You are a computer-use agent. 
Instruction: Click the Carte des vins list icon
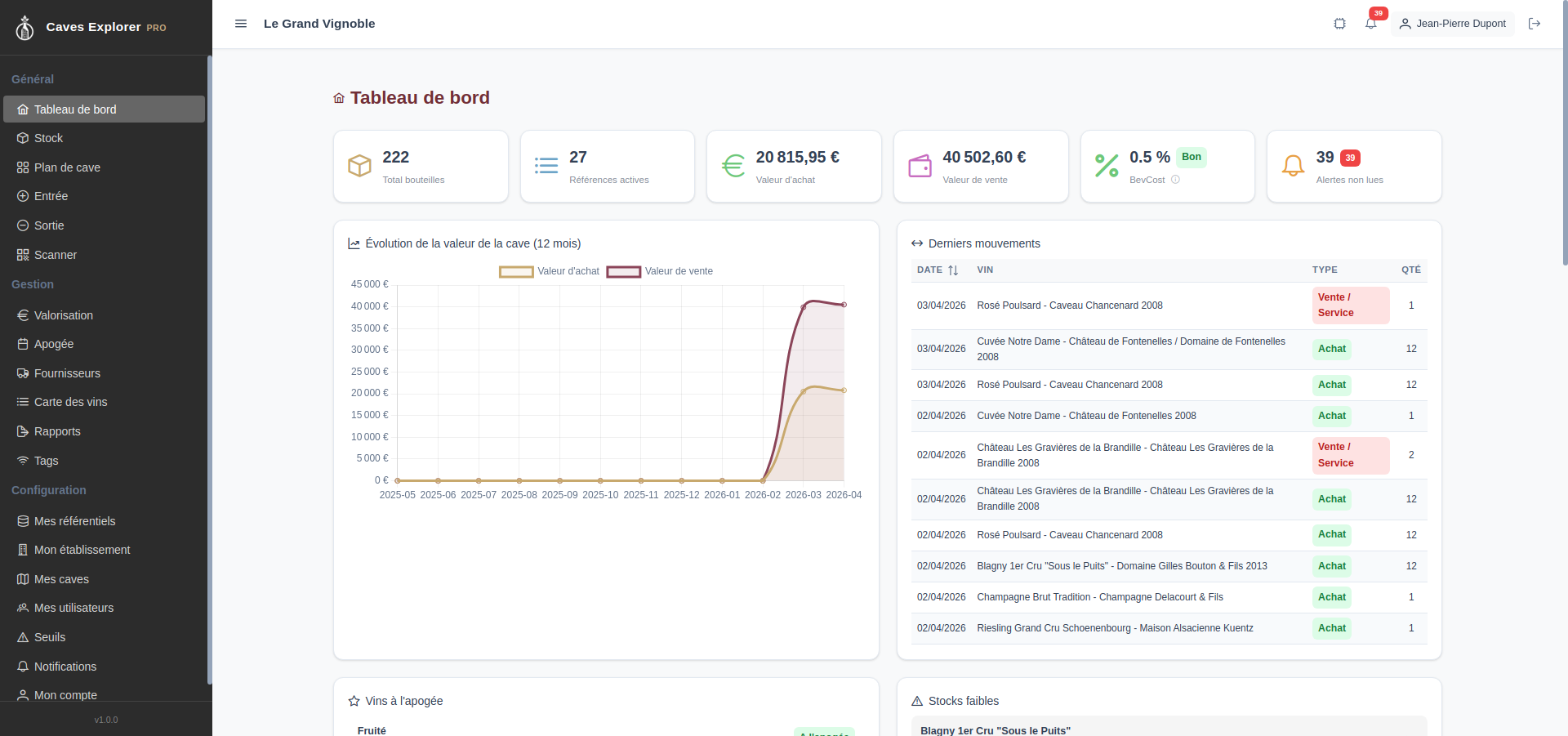(x=23, y=402)
